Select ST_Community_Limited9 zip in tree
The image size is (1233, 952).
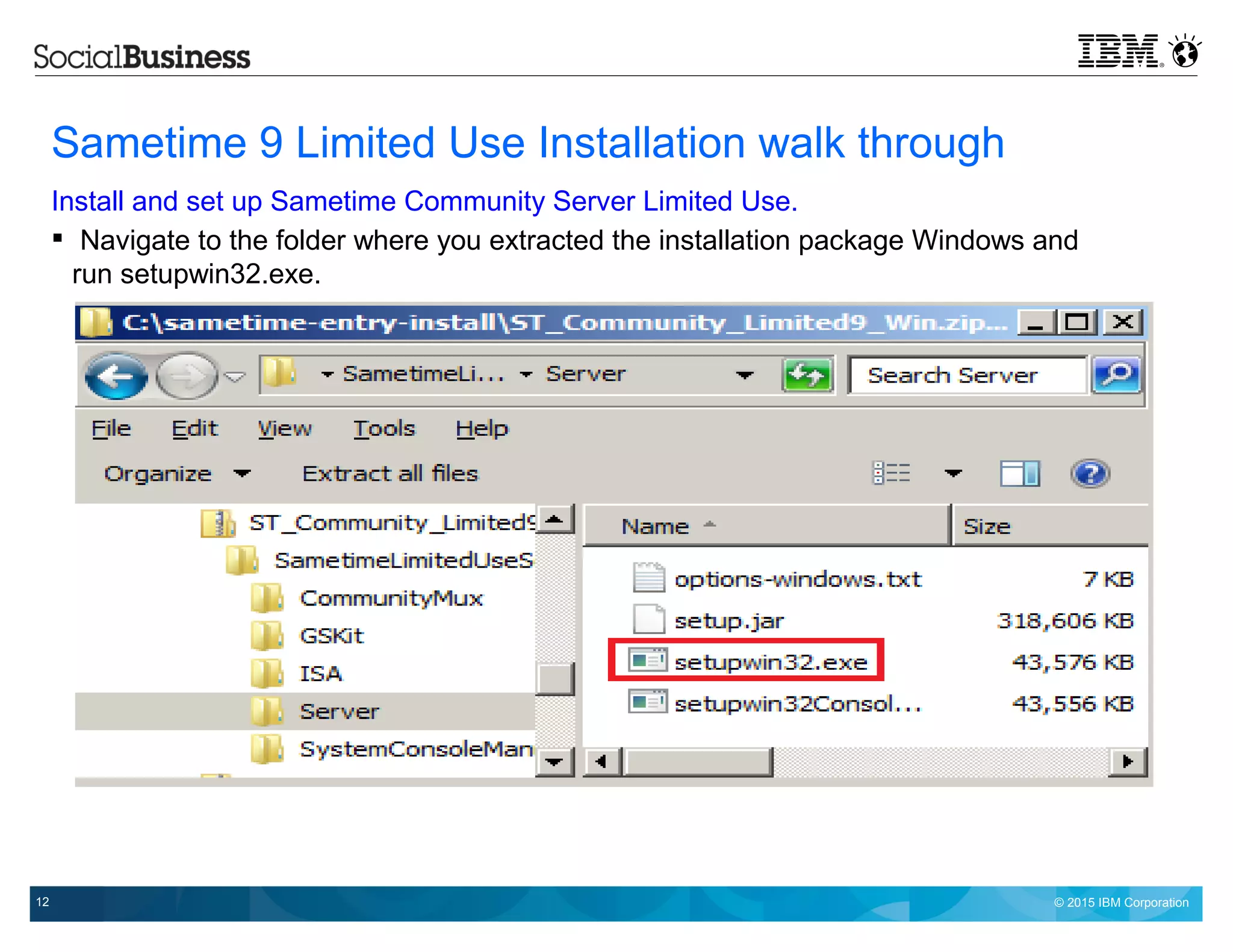pos(367,523)
